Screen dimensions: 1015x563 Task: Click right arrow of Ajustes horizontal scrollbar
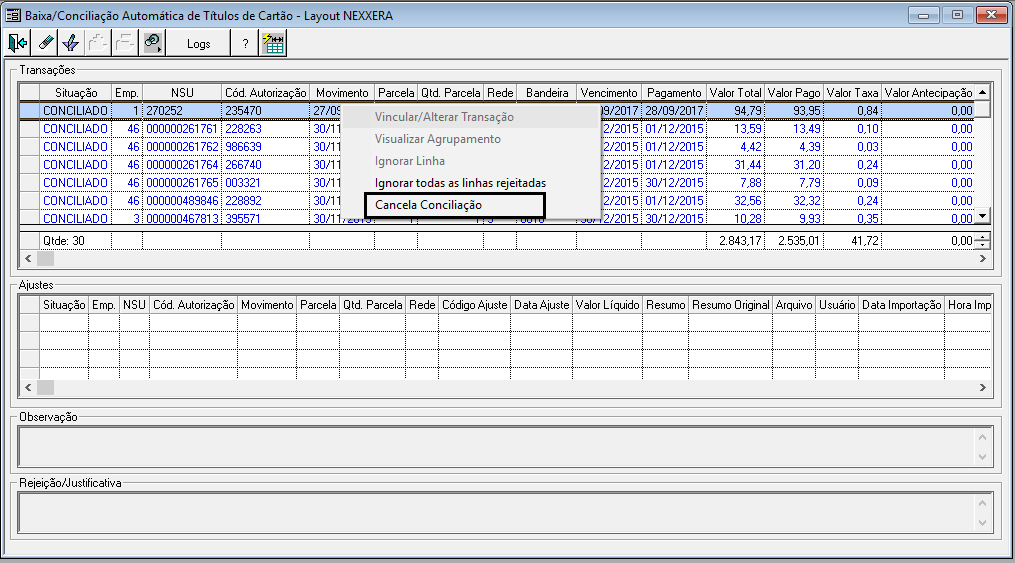coord(983,387)
